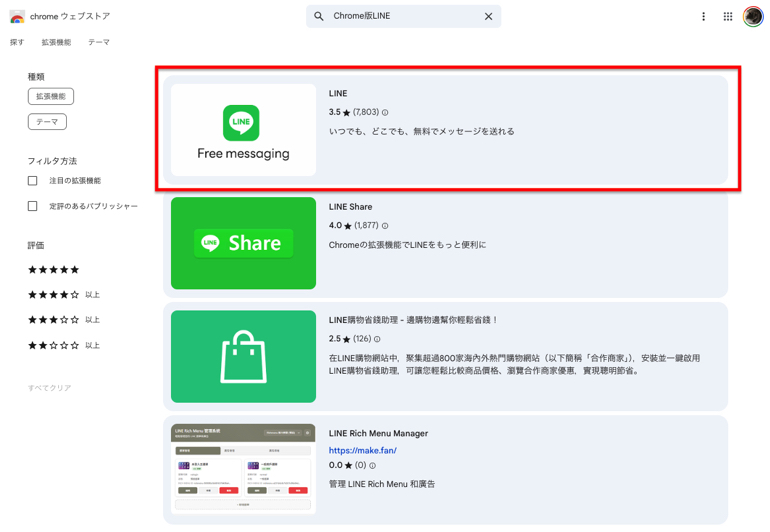Image resolution: width=770 pixels, height=532 pixels.
Task: Click the search magnifier icon
Action: pos(319,17)
